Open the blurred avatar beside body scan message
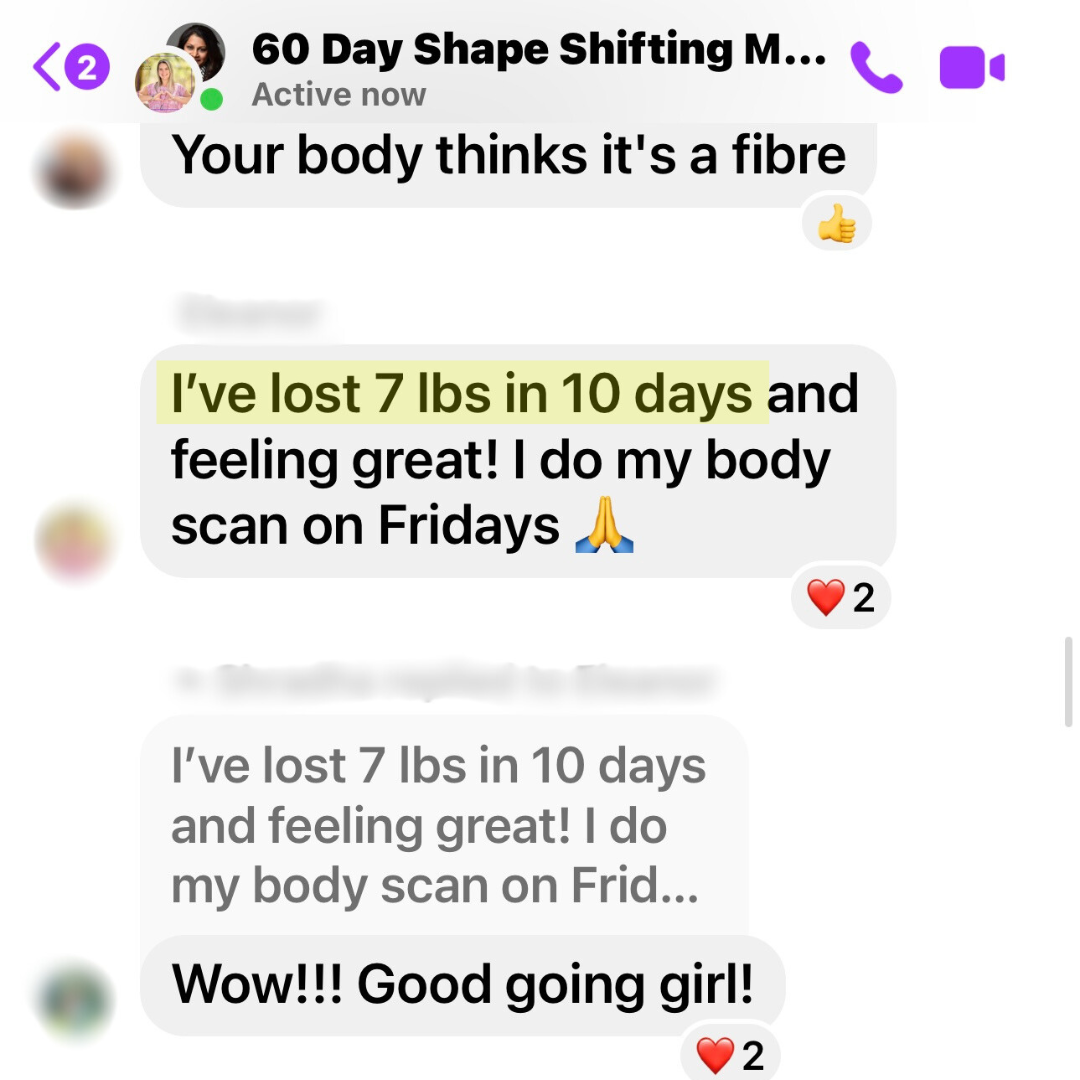Image resolution: width=1080 pixels, height=1080 pixels. coord(74,541)
